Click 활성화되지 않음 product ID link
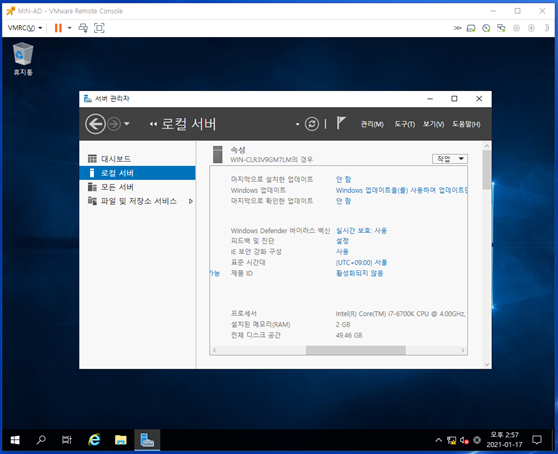Image resolution: width=558 pixels, height=454 pixels. coord(359,273)
